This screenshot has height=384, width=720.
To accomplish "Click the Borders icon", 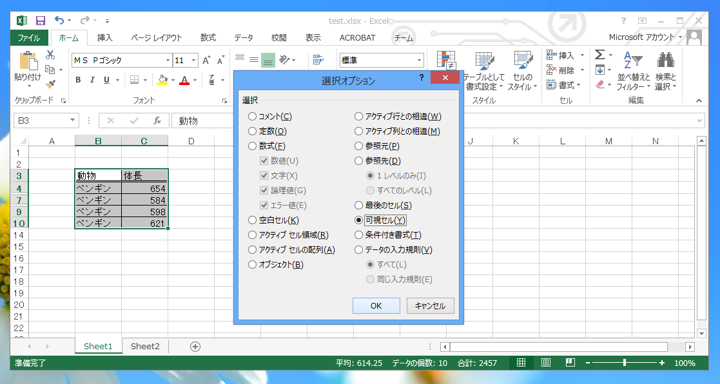I will [x=134, y=80].
